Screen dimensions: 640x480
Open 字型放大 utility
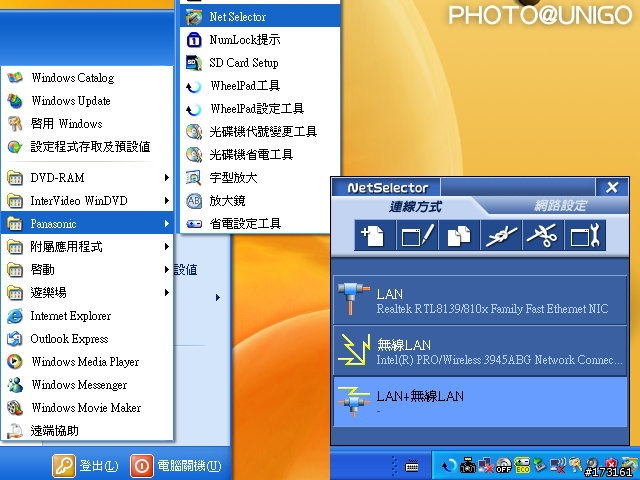(260, 178)
